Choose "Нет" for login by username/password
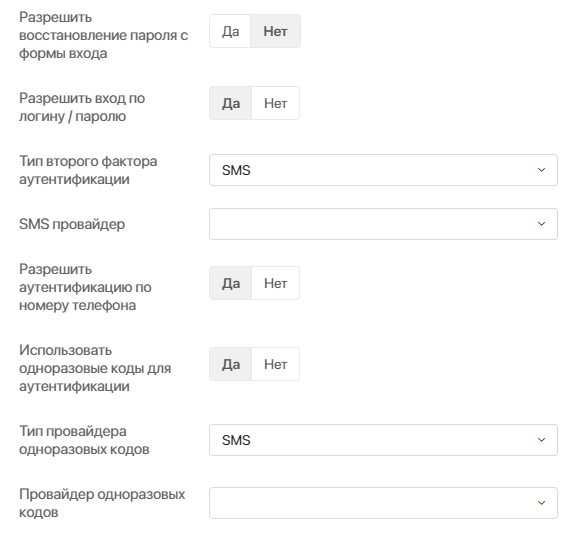Screen dimensions: 568x534 point(275,103)
